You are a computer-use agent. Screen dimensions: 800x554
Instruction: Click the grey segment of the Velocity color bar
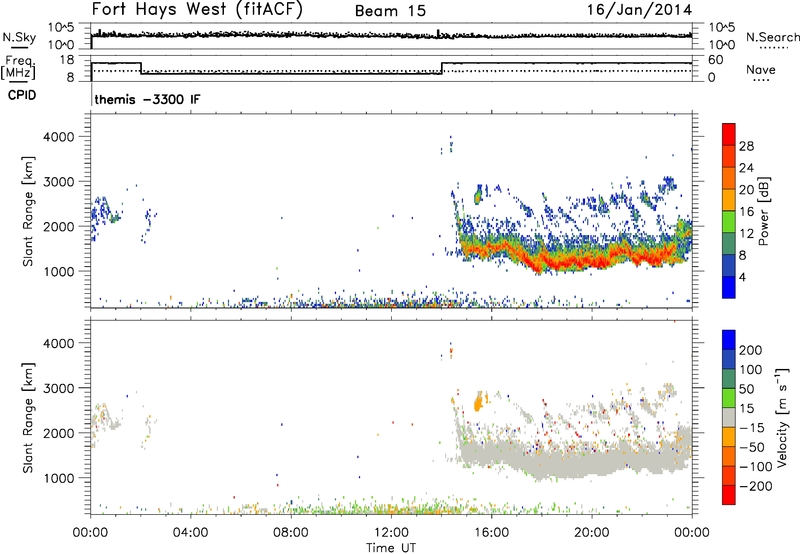(x=729, y=417)
